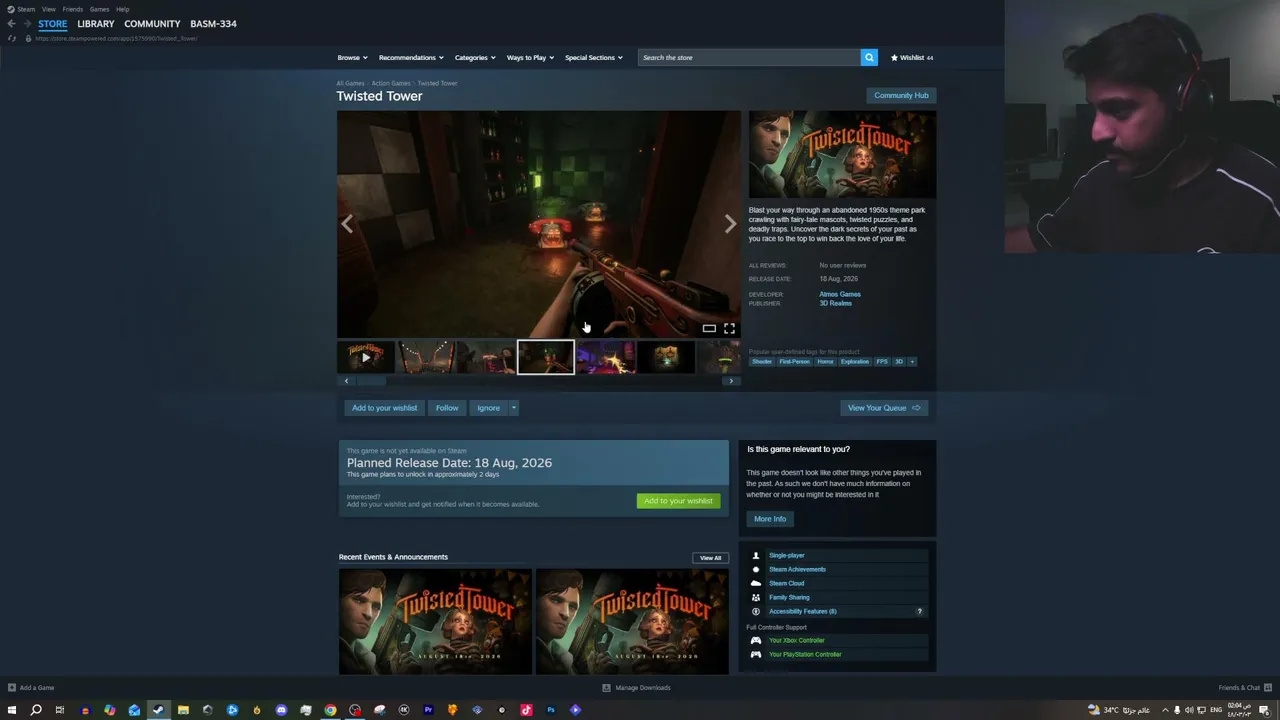
Task: Click the Community Hub button
Action: 901,96
